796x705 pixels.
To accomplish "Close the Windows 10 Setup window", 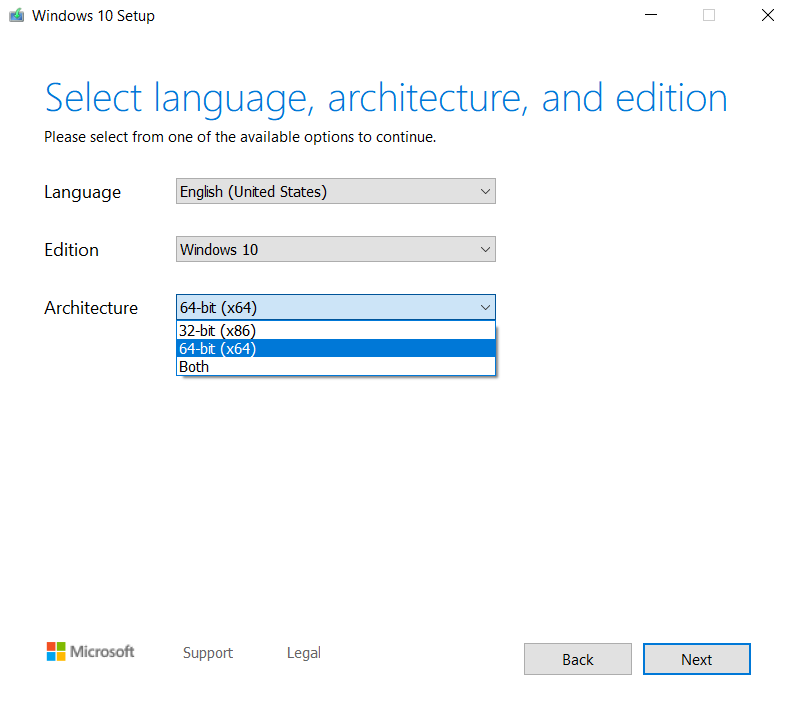I will click(767, 16).
